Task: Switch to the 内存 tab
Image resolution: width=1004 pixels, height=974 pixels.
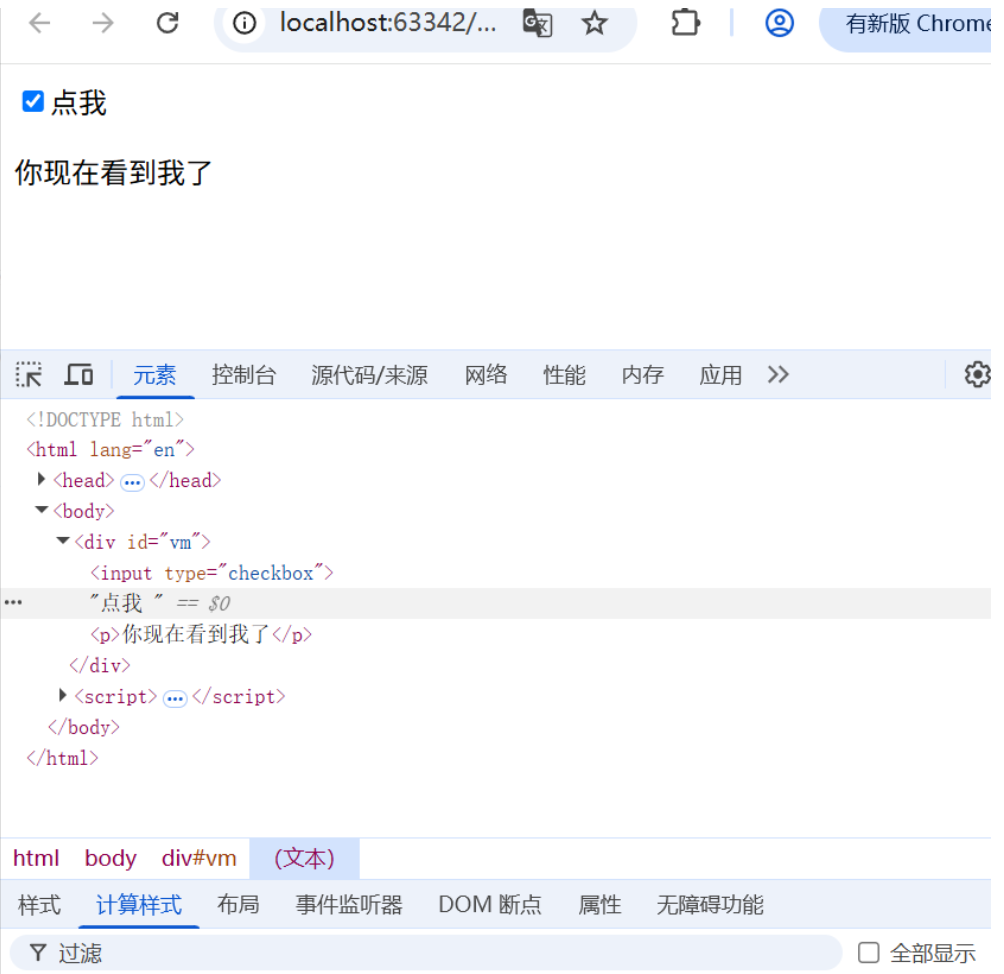Action: coord(642,375)
